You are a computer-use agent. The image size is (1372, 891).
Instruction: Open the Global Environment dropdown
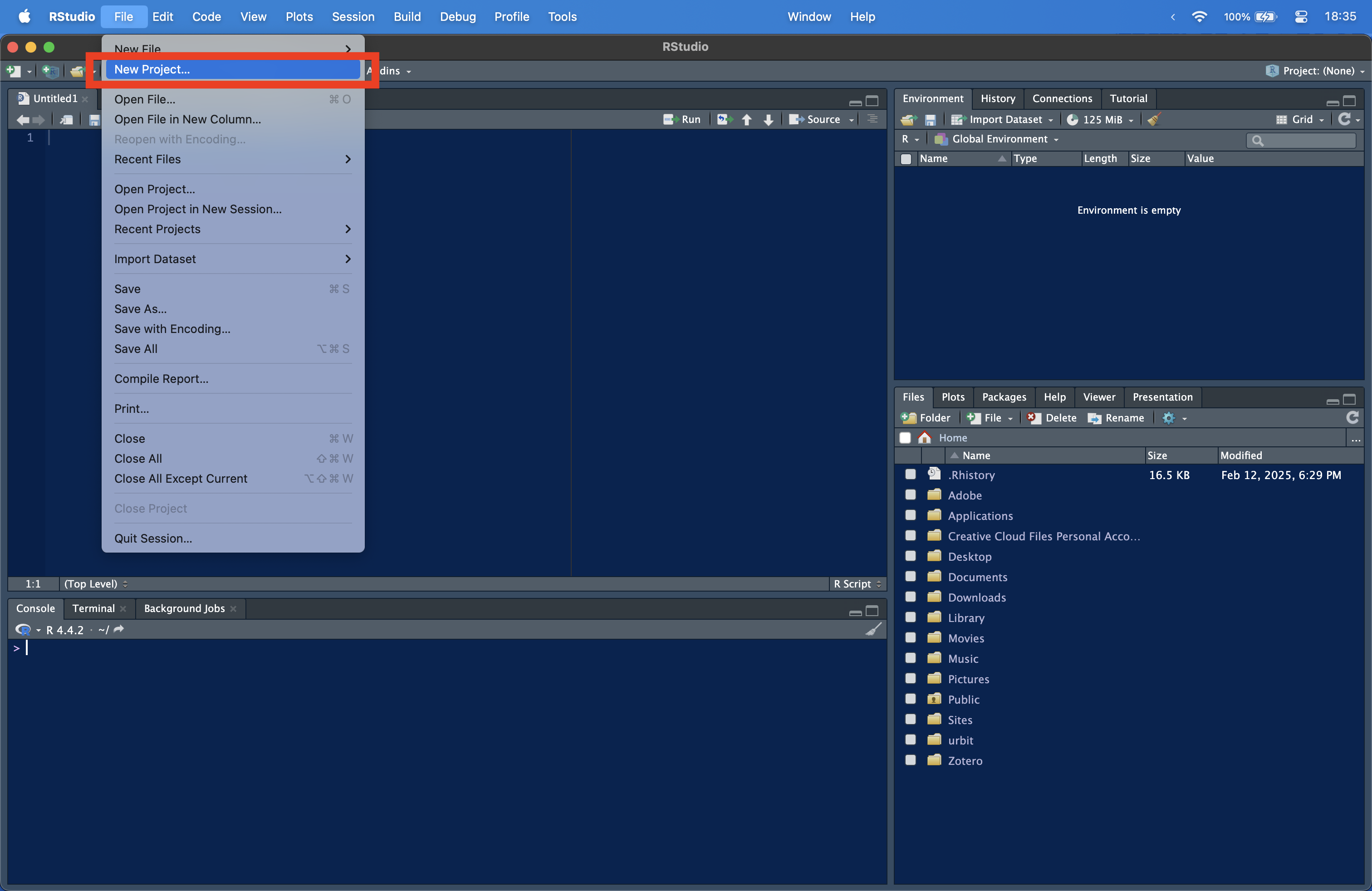997,139
